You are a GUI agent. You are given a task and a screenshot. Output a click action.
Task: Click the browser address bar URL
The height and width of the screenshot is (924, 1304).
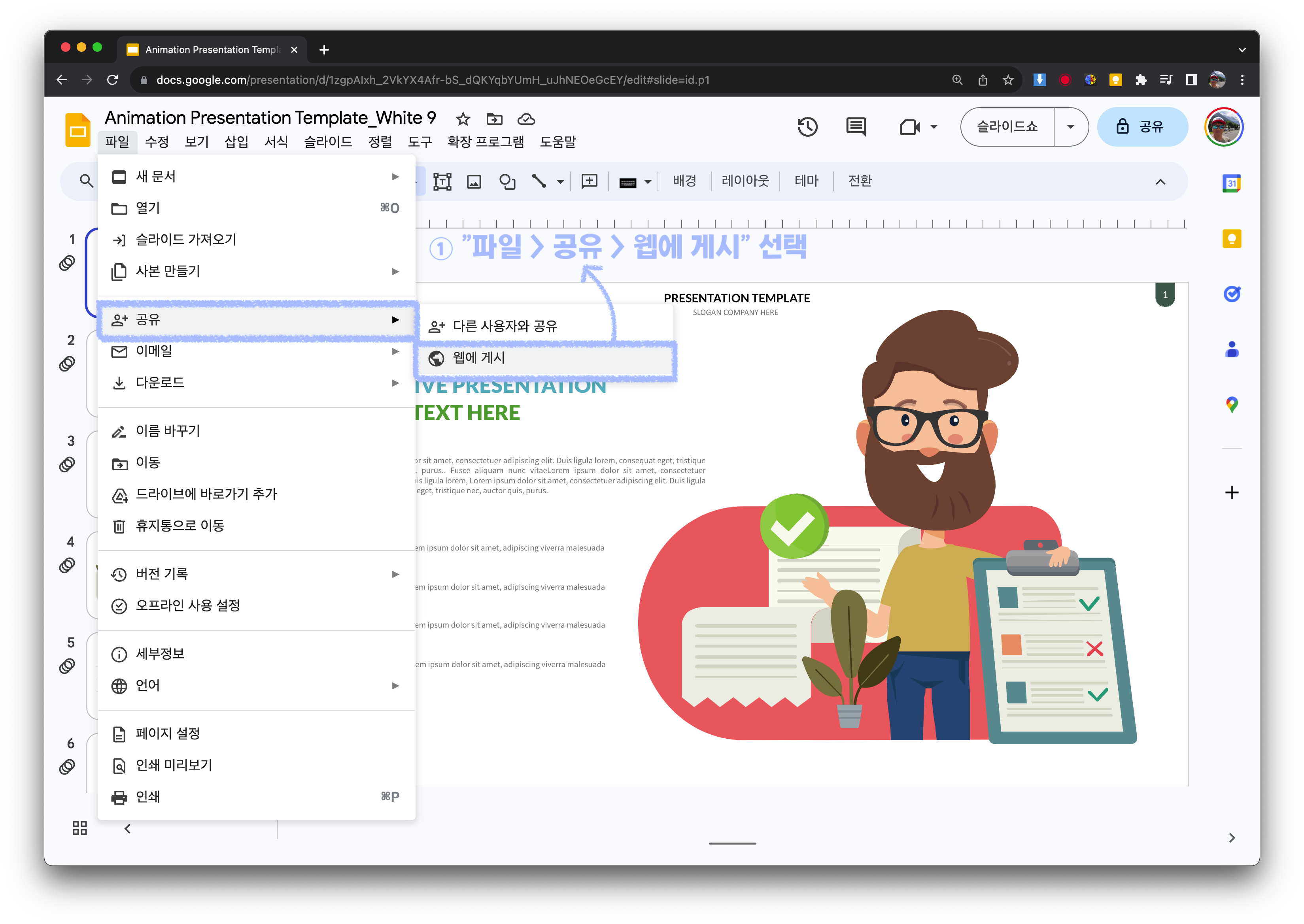click(x=433, y=80)
